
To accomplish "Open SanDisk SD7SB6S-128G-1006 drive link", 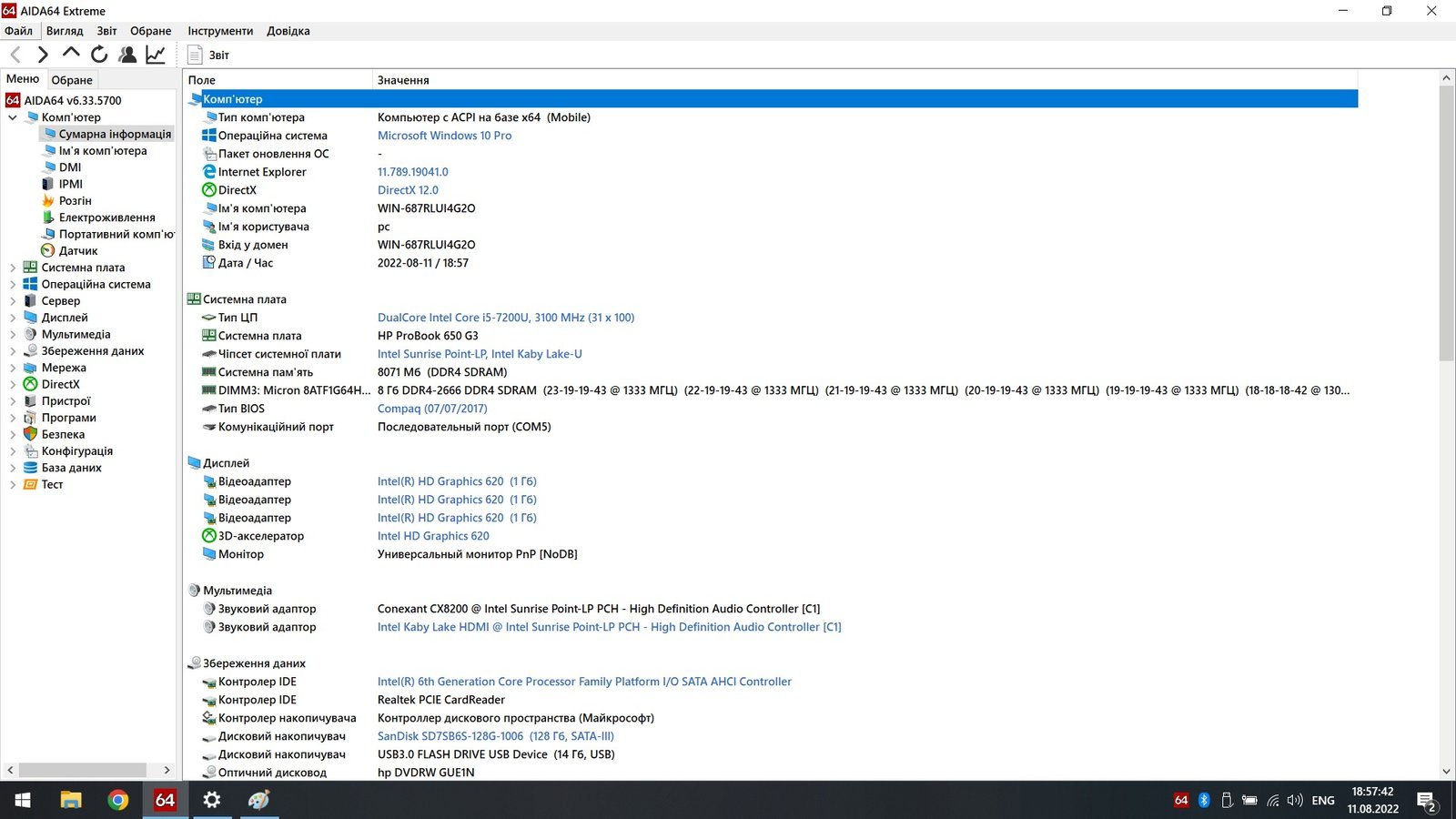I will click(x=496, y=736).
